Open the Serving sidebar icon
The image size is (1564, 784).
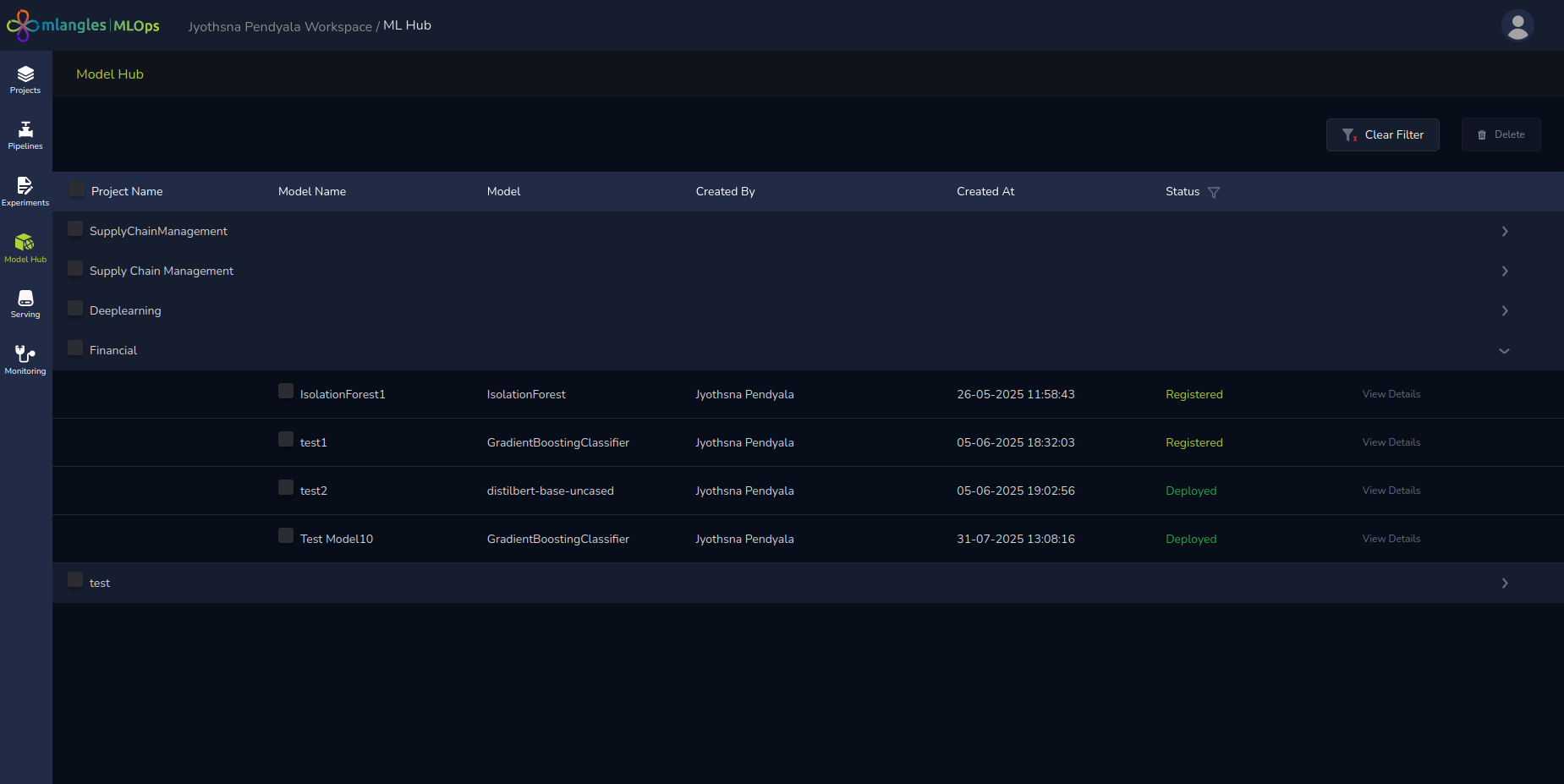coord(25,304)
